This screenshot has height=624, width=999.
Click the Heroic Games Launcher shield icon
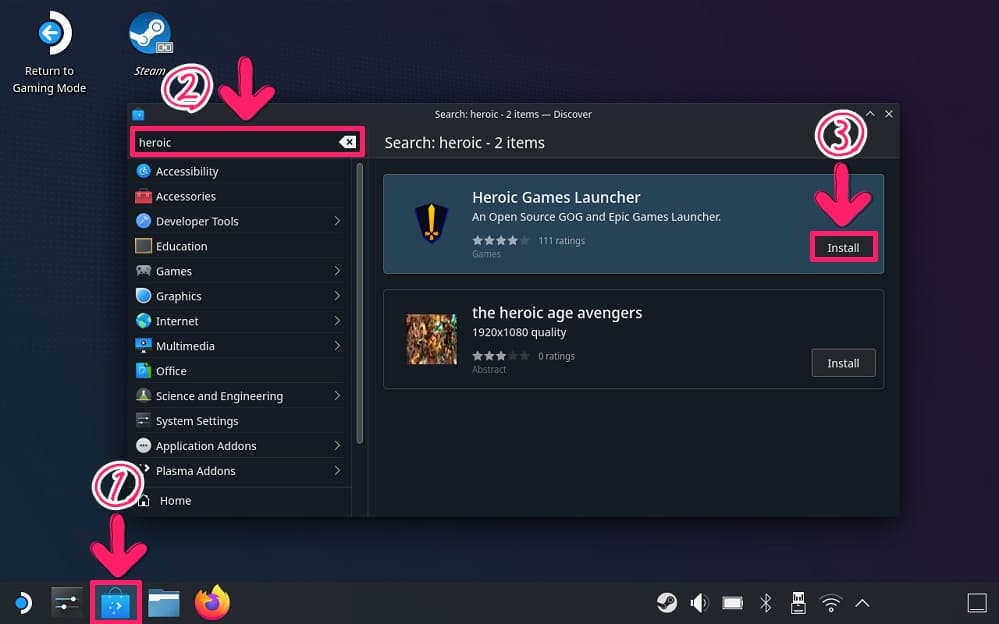coord(431,223)
